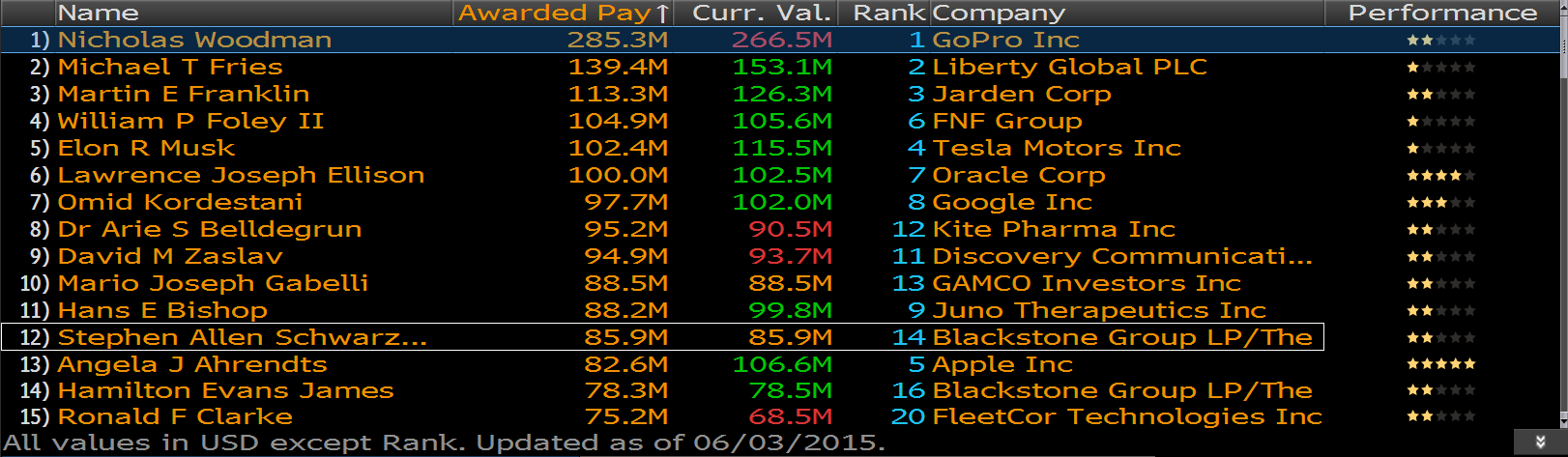Click 90.5M current value
Screen dimensions: 1568x457
click(x=791, y=229)
